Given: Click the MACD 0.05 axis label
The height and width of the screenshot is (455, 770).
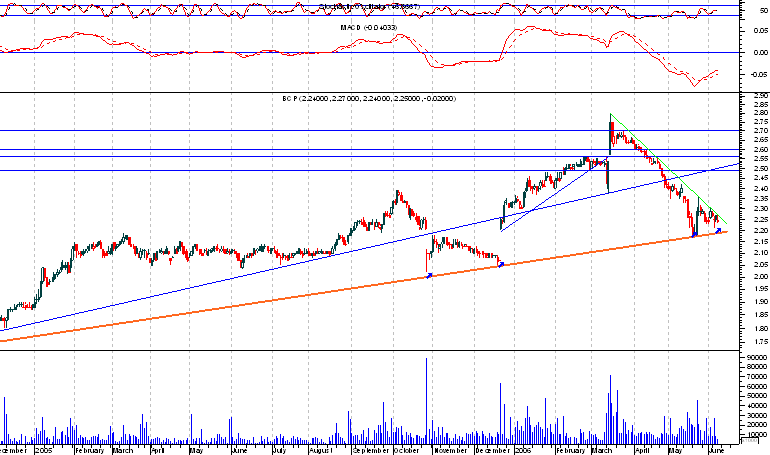Looking at the screenshot, I should [761, 31].
